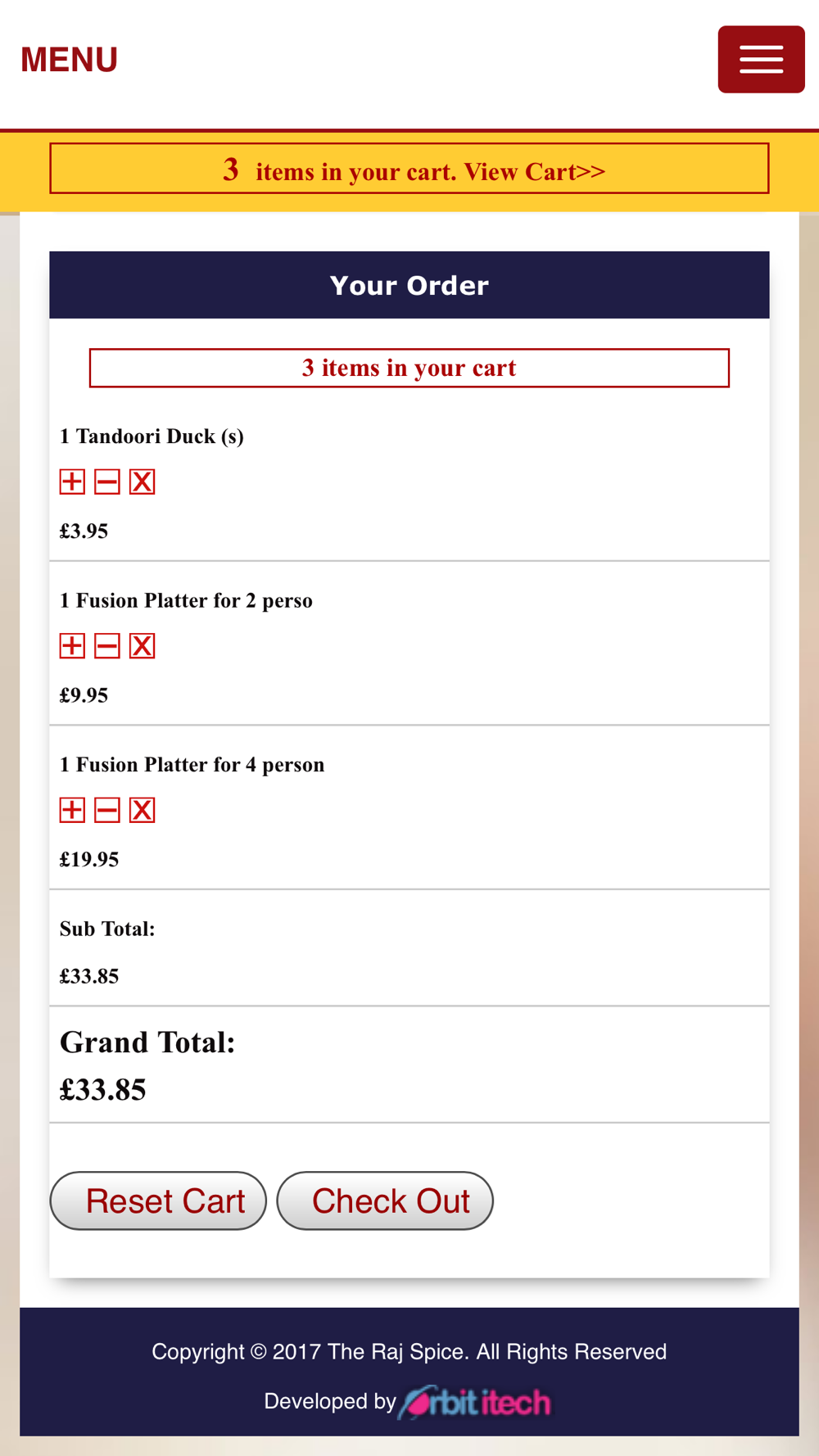Remove Tandoori Duck using the X icon
This screenshot has width=819, height=1456.
pyautogui.click(x=143, y=482)
